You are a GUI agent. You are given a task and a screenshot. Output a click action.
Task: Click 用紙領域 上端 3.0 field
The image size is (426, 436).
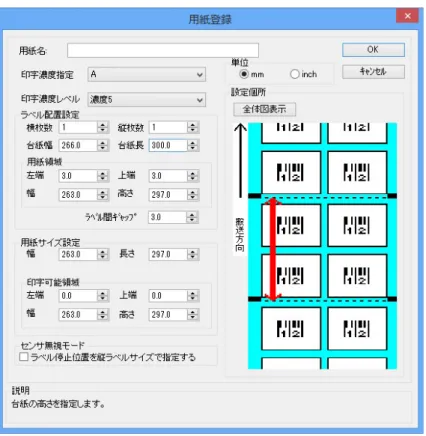coord(168,176)
